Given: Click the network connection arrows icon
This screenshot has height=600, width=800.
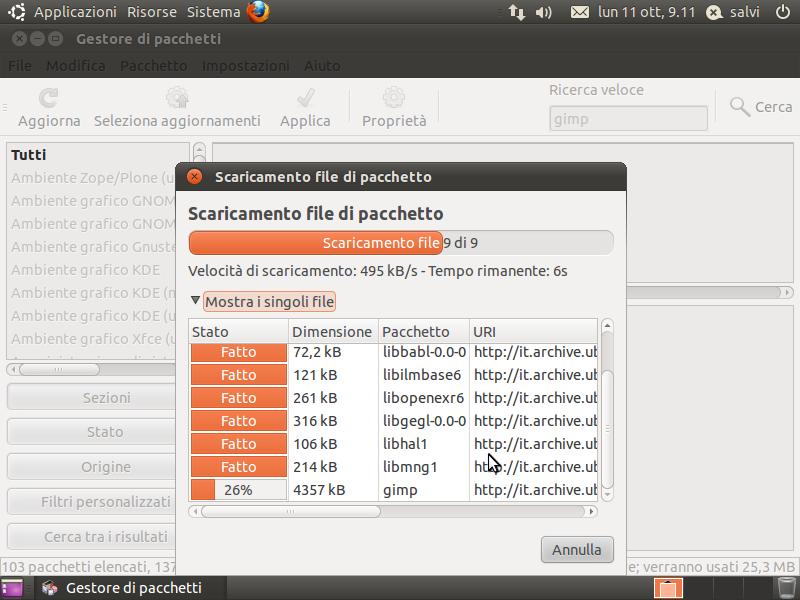Looking at the screenshot, I should point(517,12).
